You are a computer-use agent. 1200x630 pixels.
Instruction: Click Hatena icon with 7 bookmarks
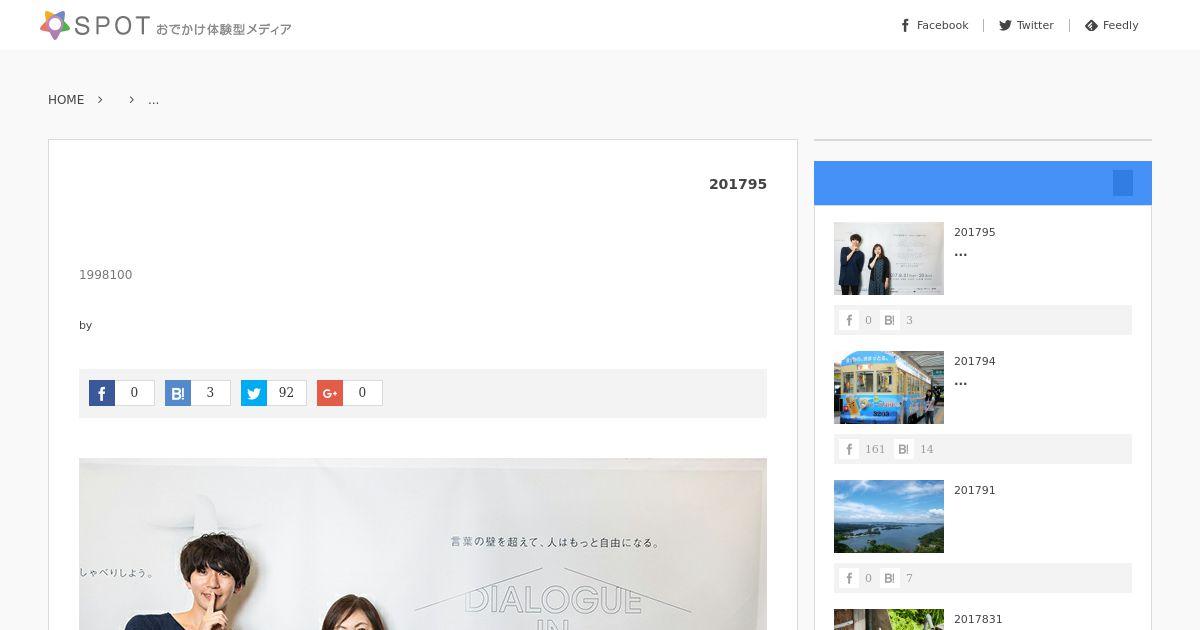click(889, 578)
